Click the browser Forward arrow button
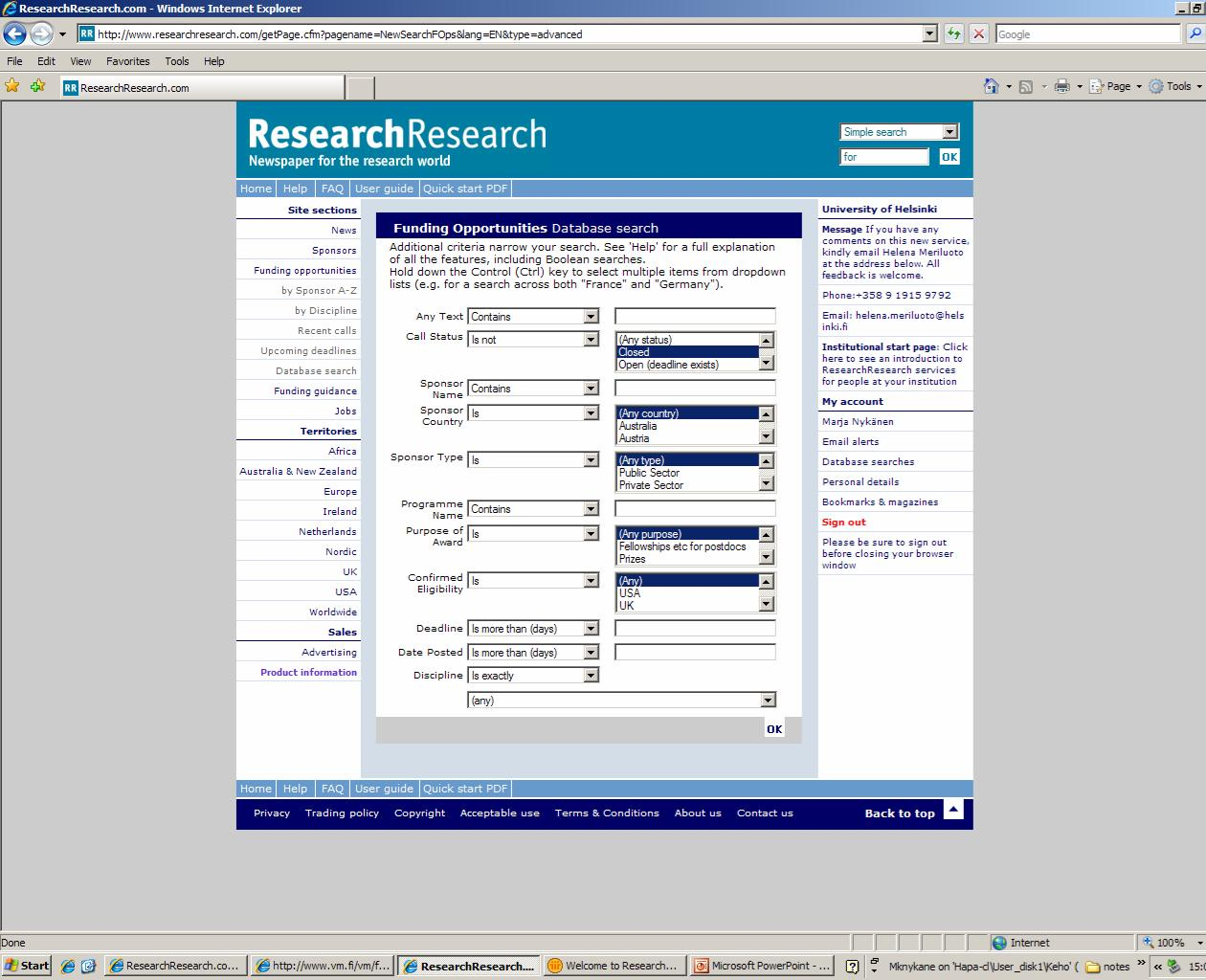 point(41,34)
